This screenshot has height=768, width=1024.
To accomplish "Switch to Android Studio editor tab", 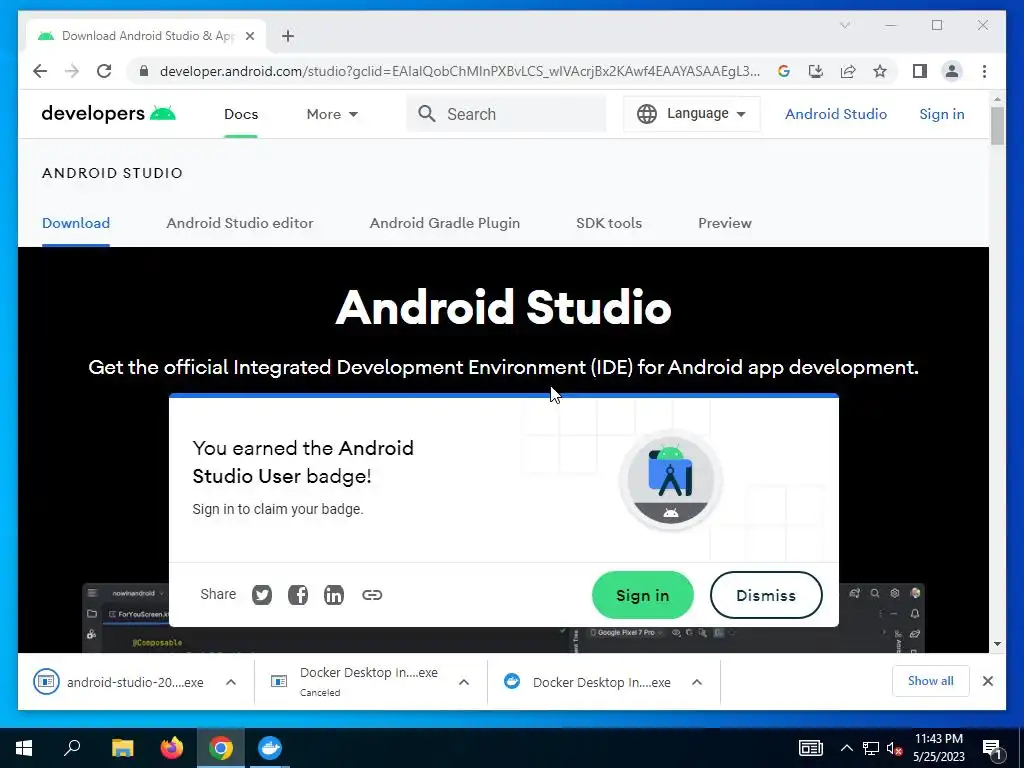I will pyautogui.click(x=240, y=223).
